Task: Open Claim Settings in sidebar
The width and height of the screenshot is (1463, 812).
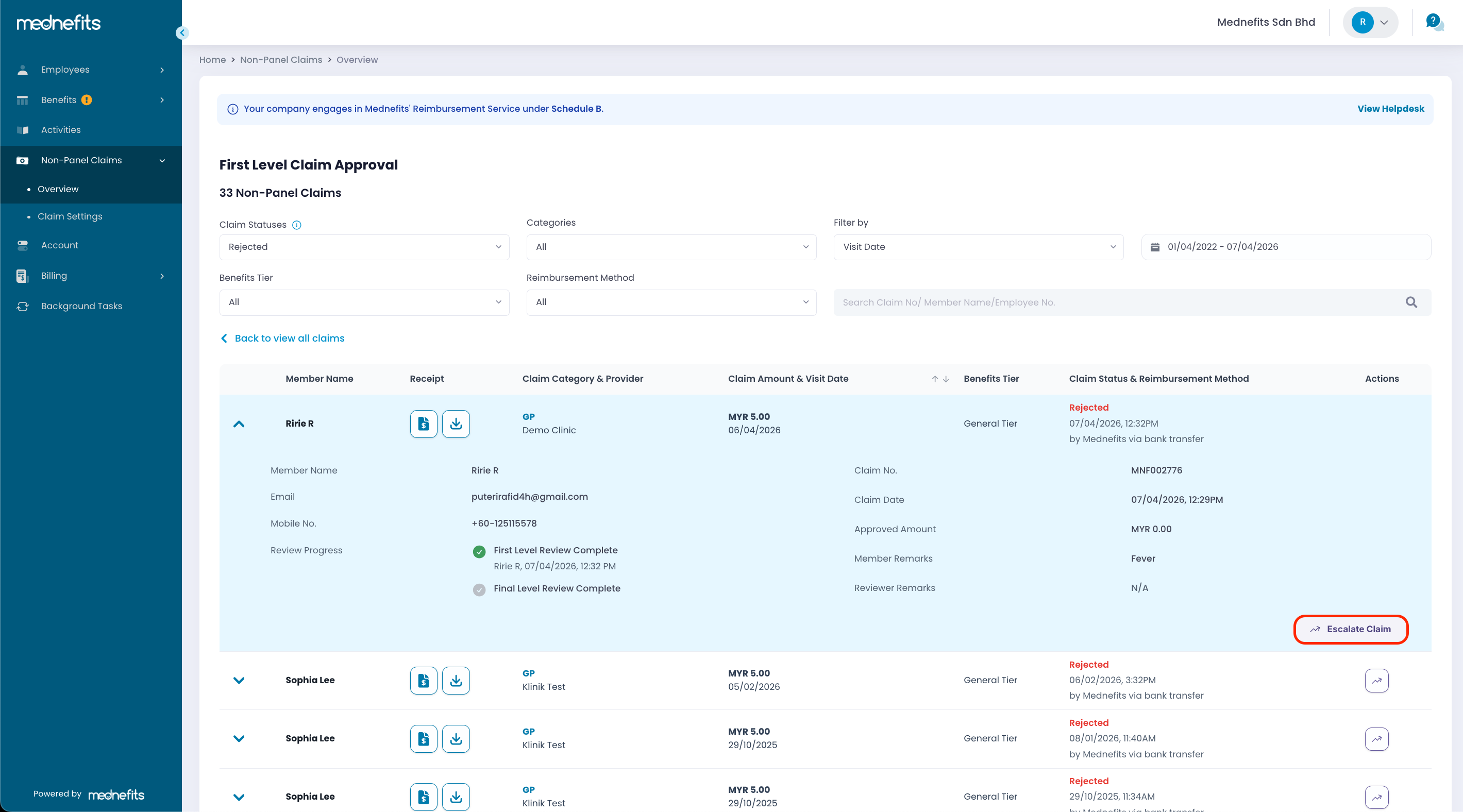Action: (x=70, y=216)
